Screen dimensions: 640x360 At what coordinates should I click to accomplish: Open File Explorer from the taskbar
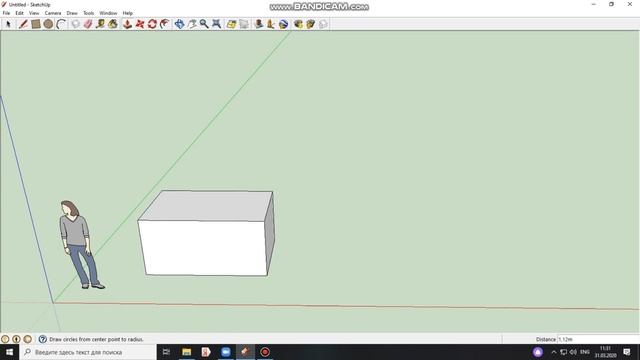click(187, 352)
